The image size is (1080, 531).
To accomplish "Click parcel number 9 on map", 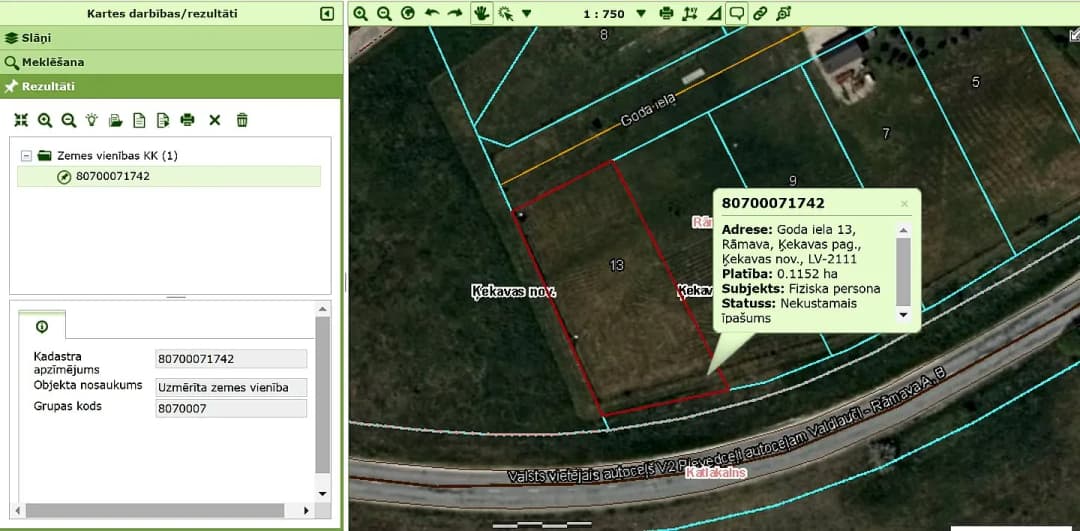I will coord(793,180).
